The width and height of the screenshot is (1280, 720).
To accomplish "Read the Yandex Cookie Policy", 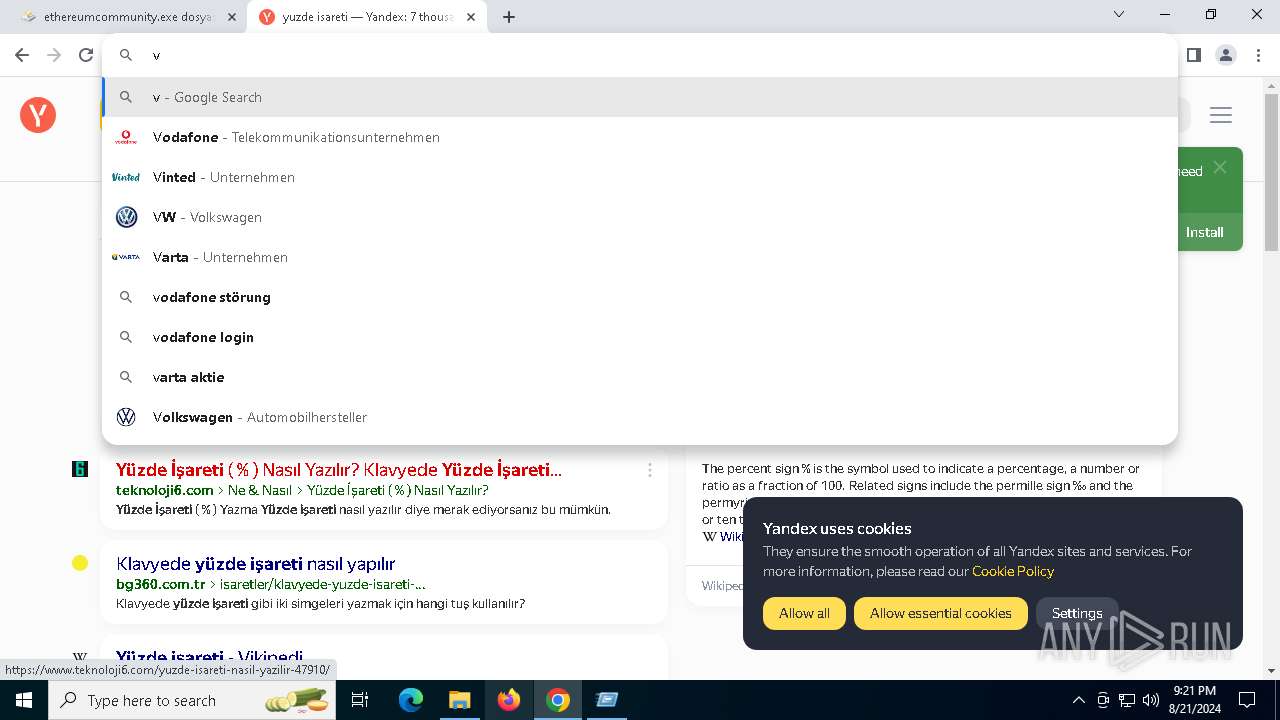I will click(x=1013, y=571).
